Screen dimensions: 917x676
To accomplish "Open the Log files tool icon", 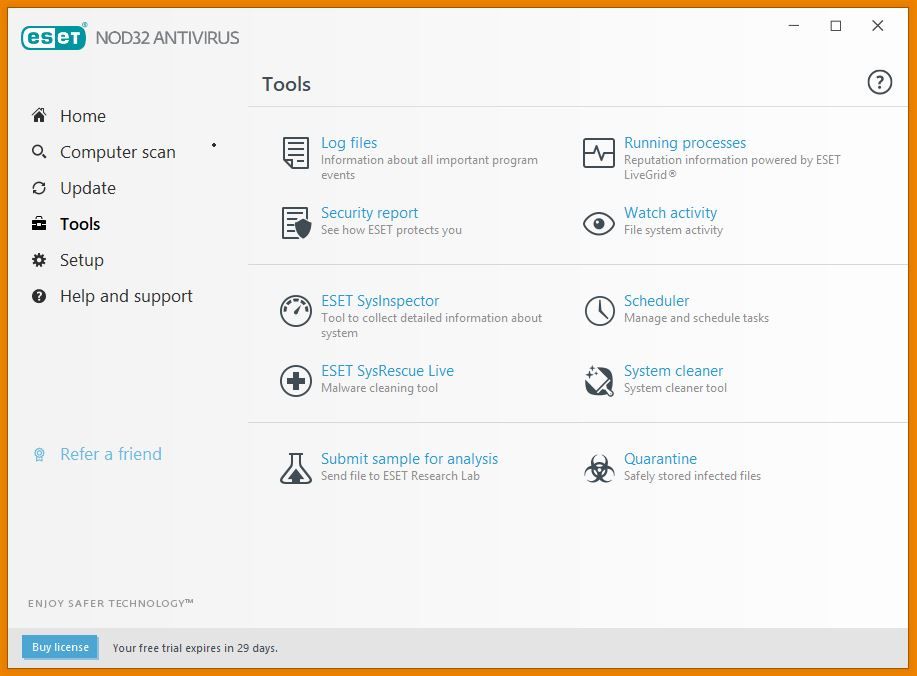I will [x=294, y=153].
